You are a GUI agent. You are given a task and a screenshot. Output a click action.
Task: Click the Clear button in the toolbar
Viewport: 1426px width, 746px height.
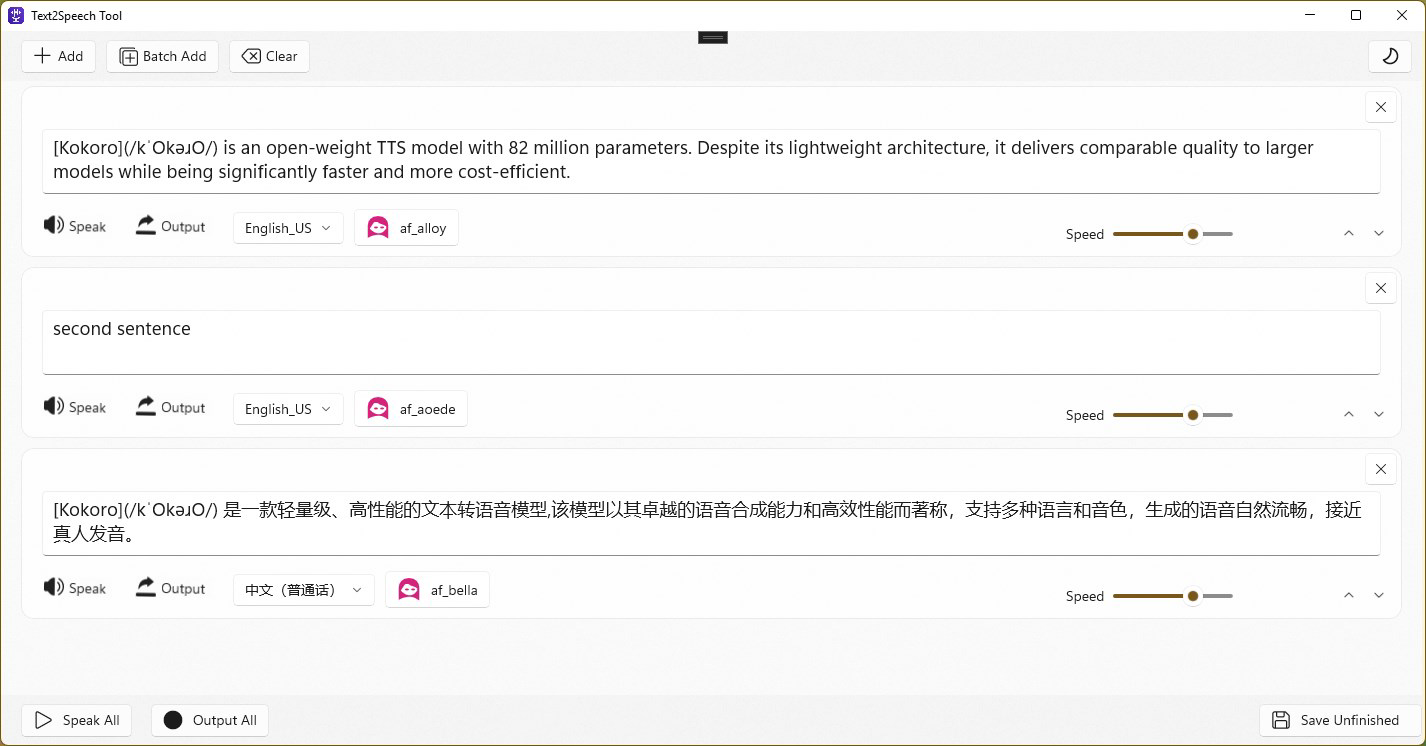269,56
